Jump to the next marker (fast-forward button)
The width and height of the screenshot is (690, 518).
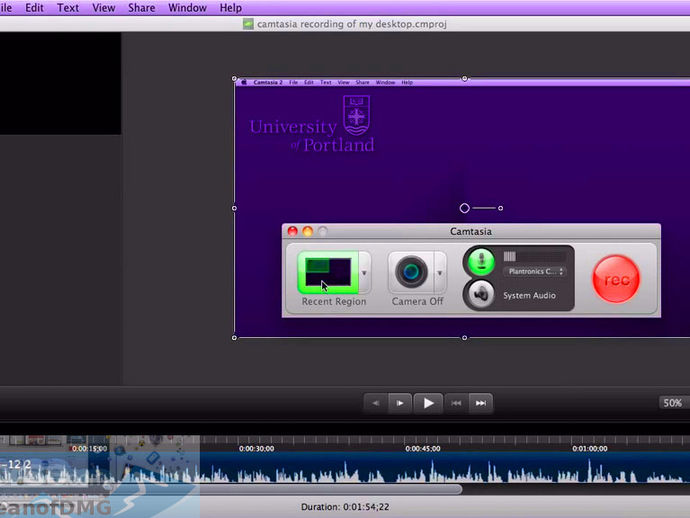coord(481,403)
